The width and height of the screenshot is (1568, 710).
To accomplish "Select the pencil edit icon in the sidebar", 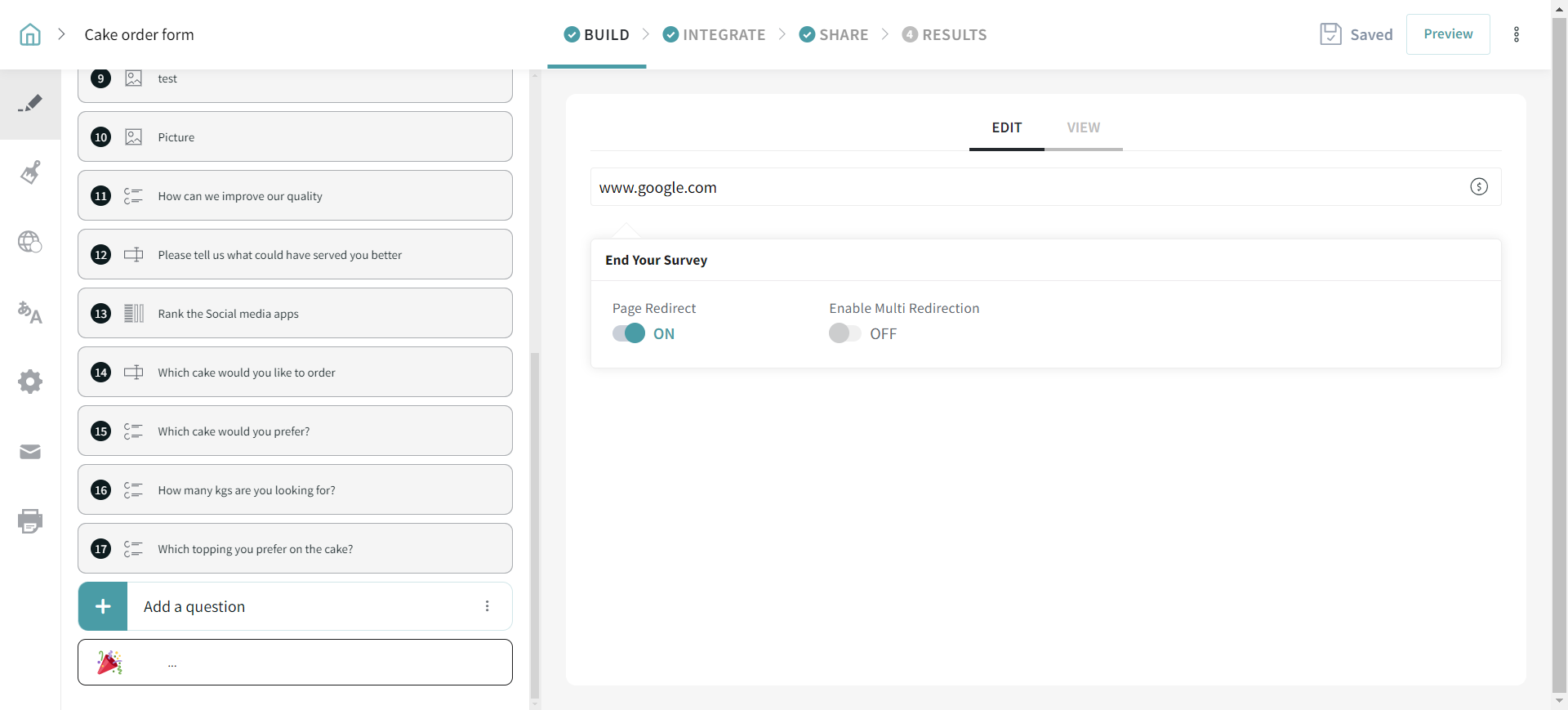I will 30,104.
